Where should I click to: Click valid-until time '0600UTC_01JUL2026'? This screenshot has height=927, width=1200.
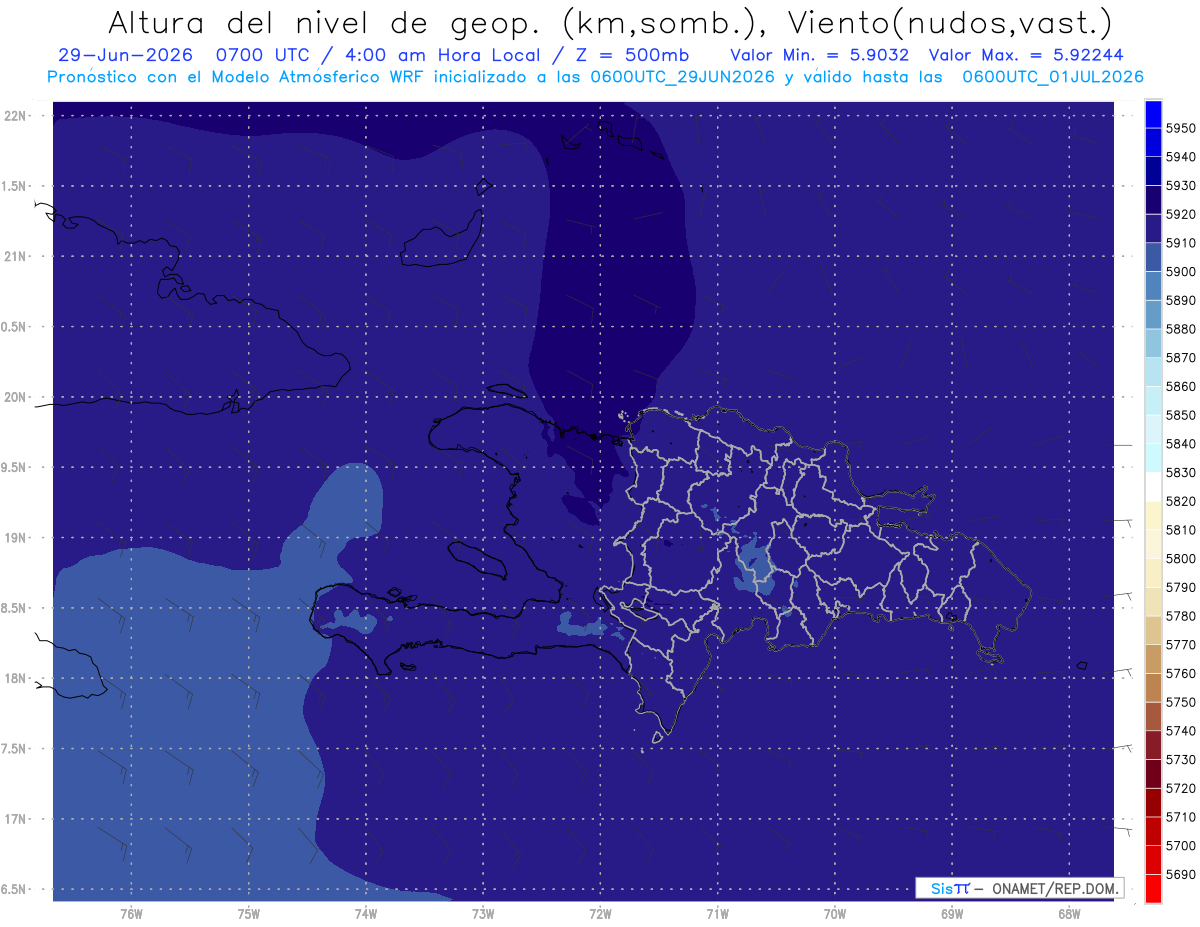pyautogui.click(x=1053, y=77)
